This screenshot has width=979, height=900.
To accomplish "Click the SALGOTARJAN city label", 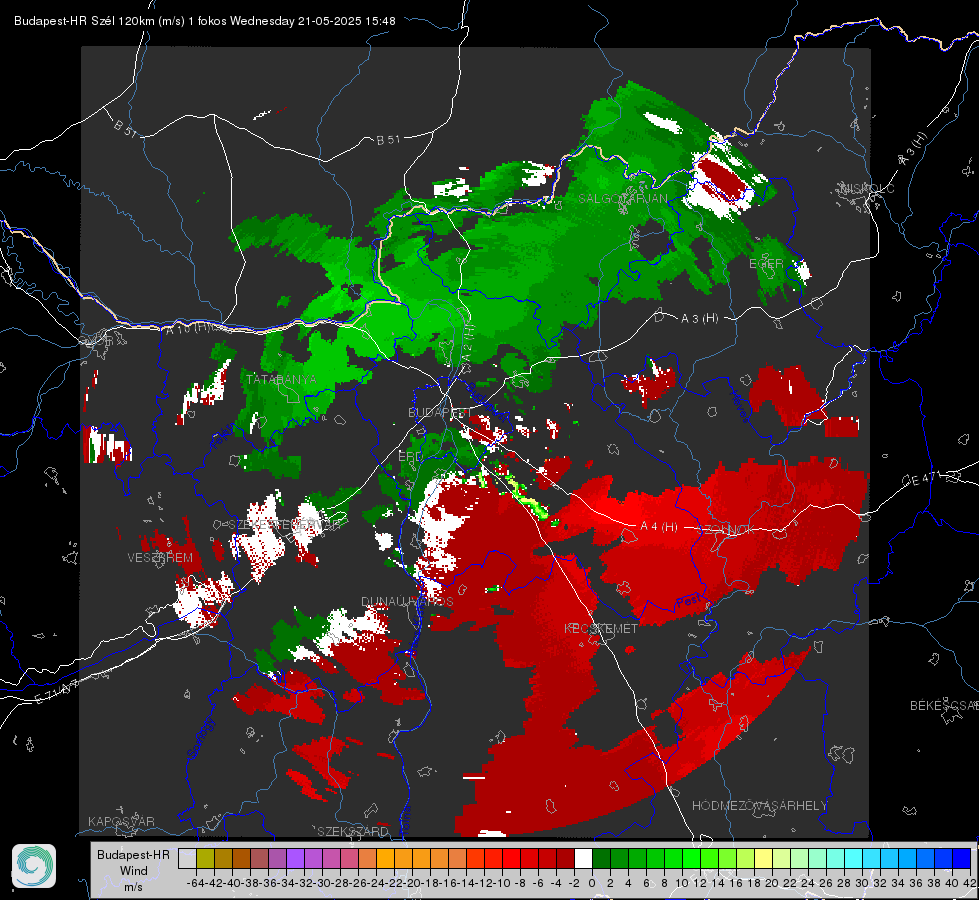I will tap(622, 199).
